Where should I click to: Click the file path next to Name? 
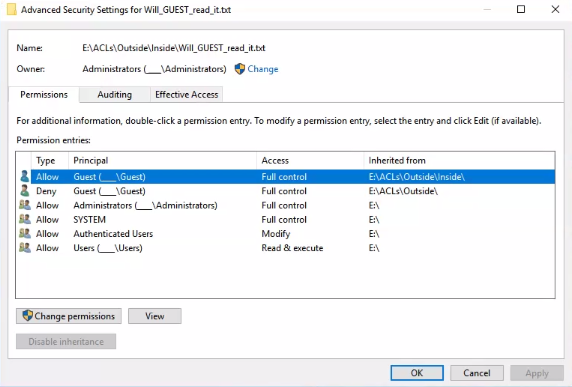[x=174, y=48]
